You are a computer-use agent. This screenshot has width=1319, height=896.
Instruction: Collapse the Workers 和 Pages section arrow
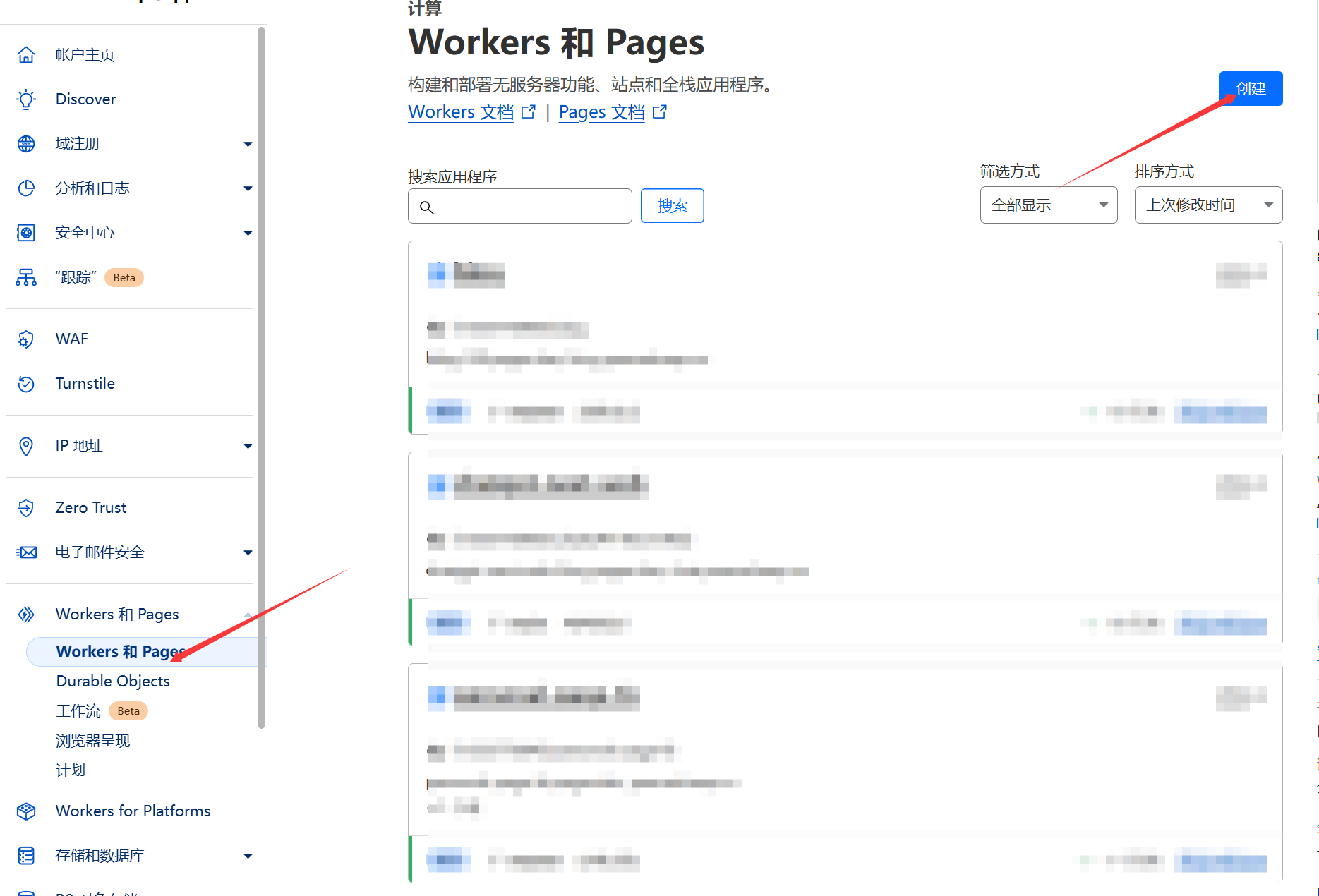(248, 615)
